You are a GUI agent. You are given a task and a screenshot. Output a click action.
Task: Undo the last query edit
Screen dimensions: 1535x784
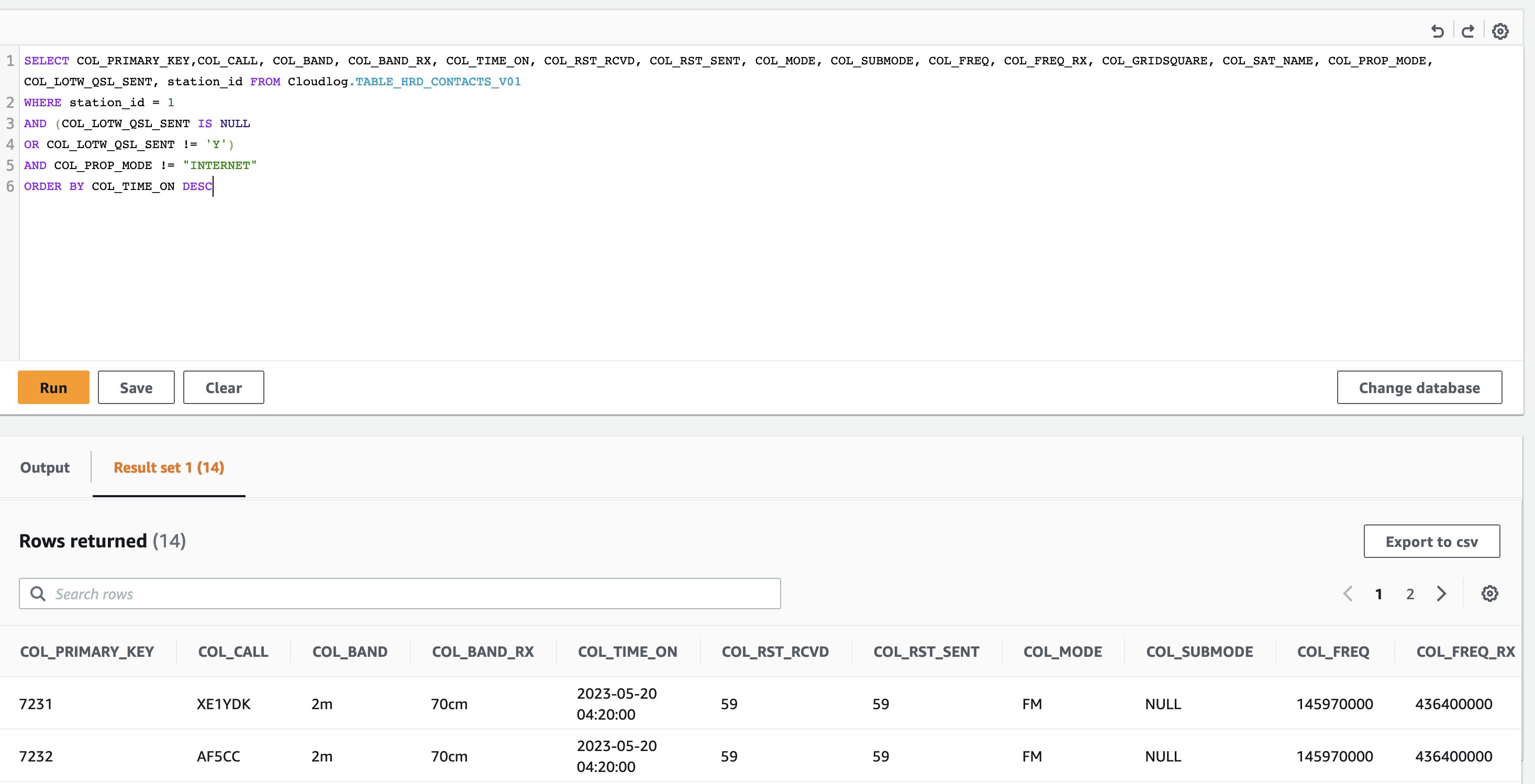point(1438,31)
